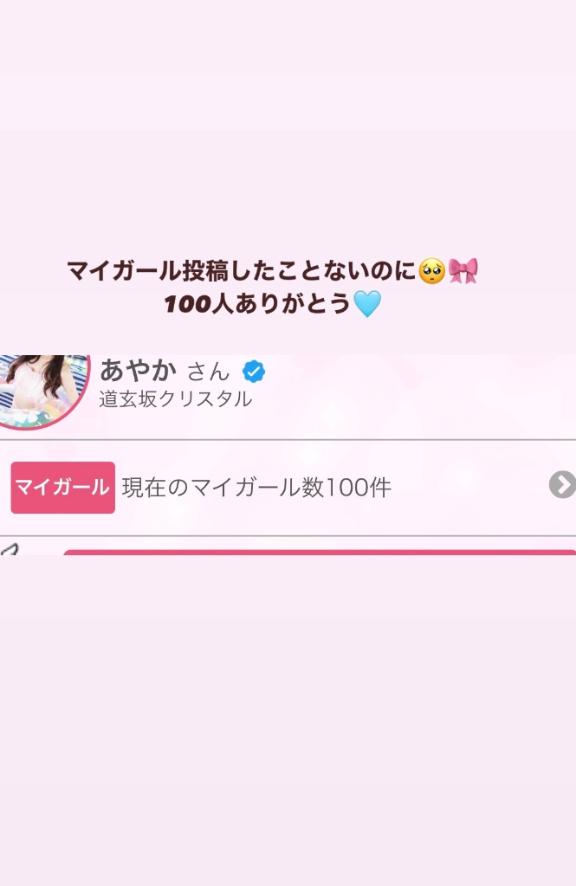The image size is (576, 886).
Task: Tap the blank pink area above the caption
Action: [288, 124]
